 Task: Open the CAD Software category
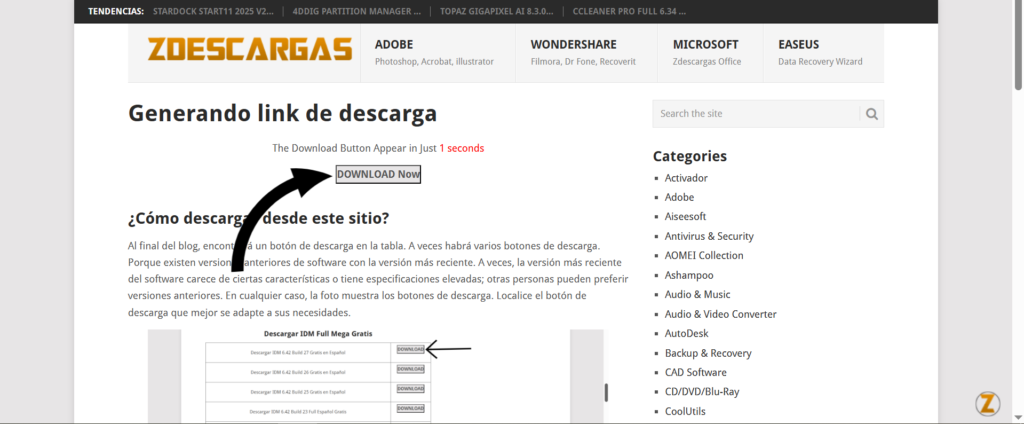click(696, 372)
